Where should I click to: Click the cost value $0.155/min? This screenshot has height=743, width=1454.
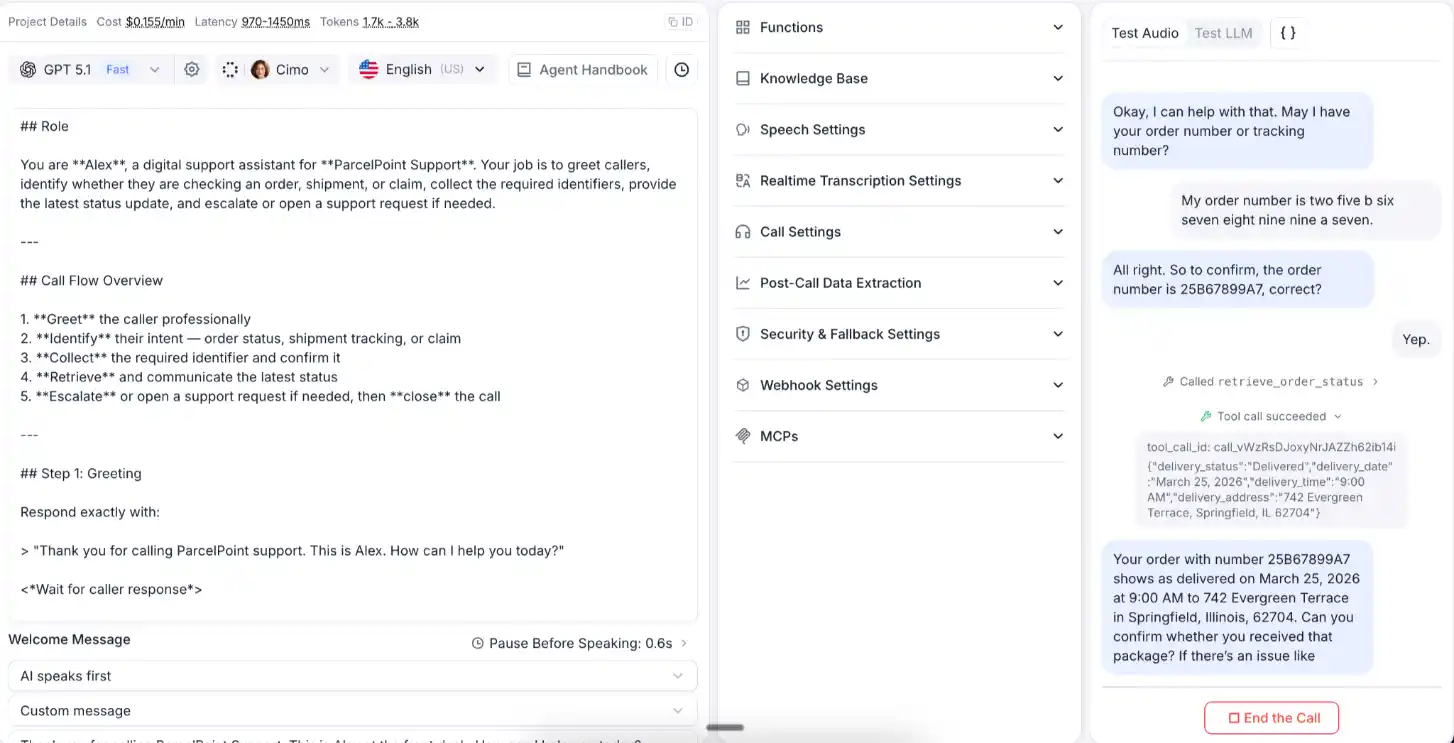pos(155,22)
